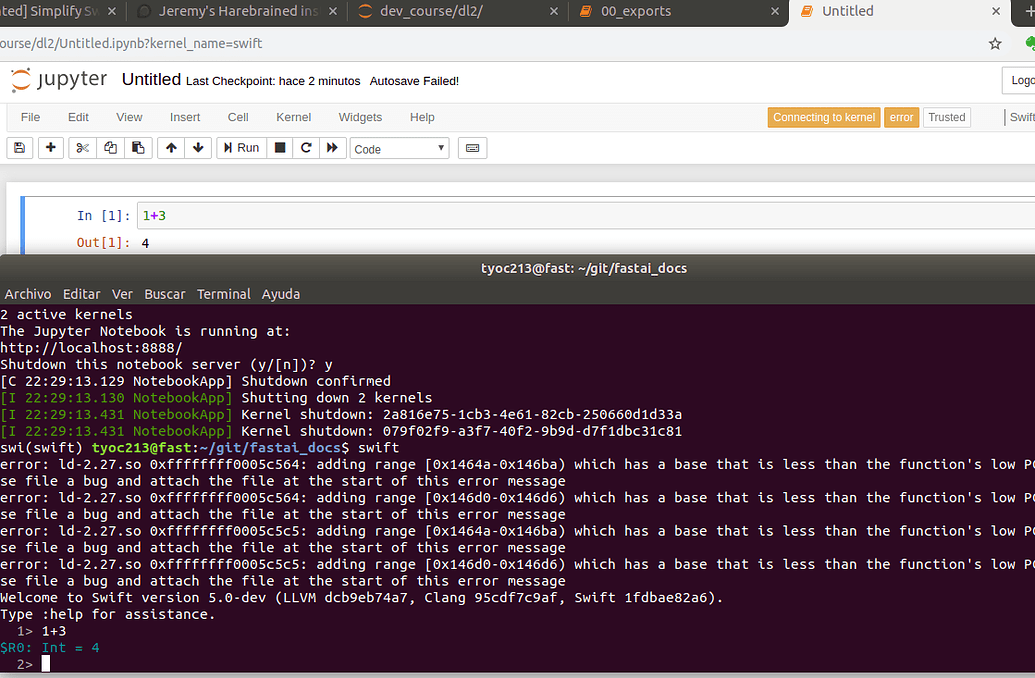This screenshot has width=1035, height=678.
Task: Save the notebook with the floppy disk icon
Action: click(x=19, y=147)
